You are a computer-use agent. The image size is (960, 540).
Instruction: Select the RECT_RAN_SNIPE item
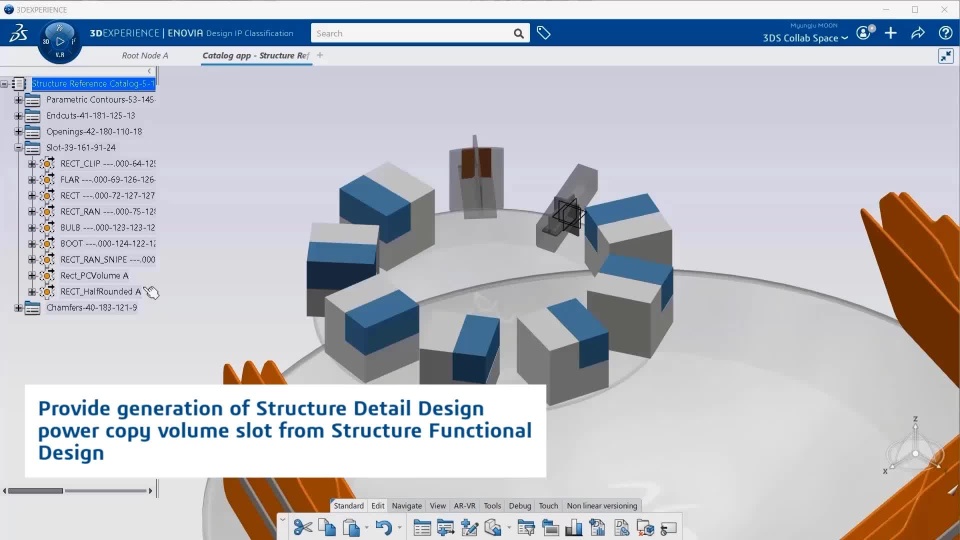108,259
